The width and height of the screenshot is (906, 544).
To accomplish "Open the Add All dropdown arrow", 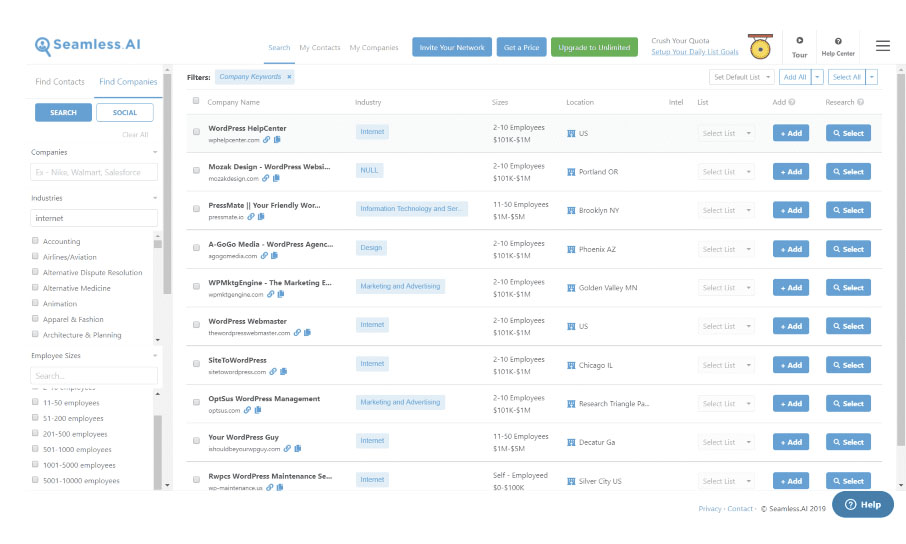I will click(x=817, y=77).
